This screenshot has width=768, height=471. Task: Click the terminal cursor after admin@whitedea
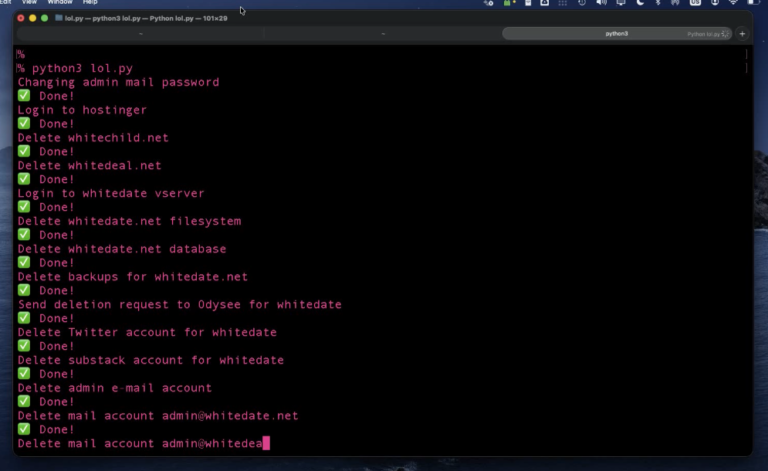tap(266, 443)
